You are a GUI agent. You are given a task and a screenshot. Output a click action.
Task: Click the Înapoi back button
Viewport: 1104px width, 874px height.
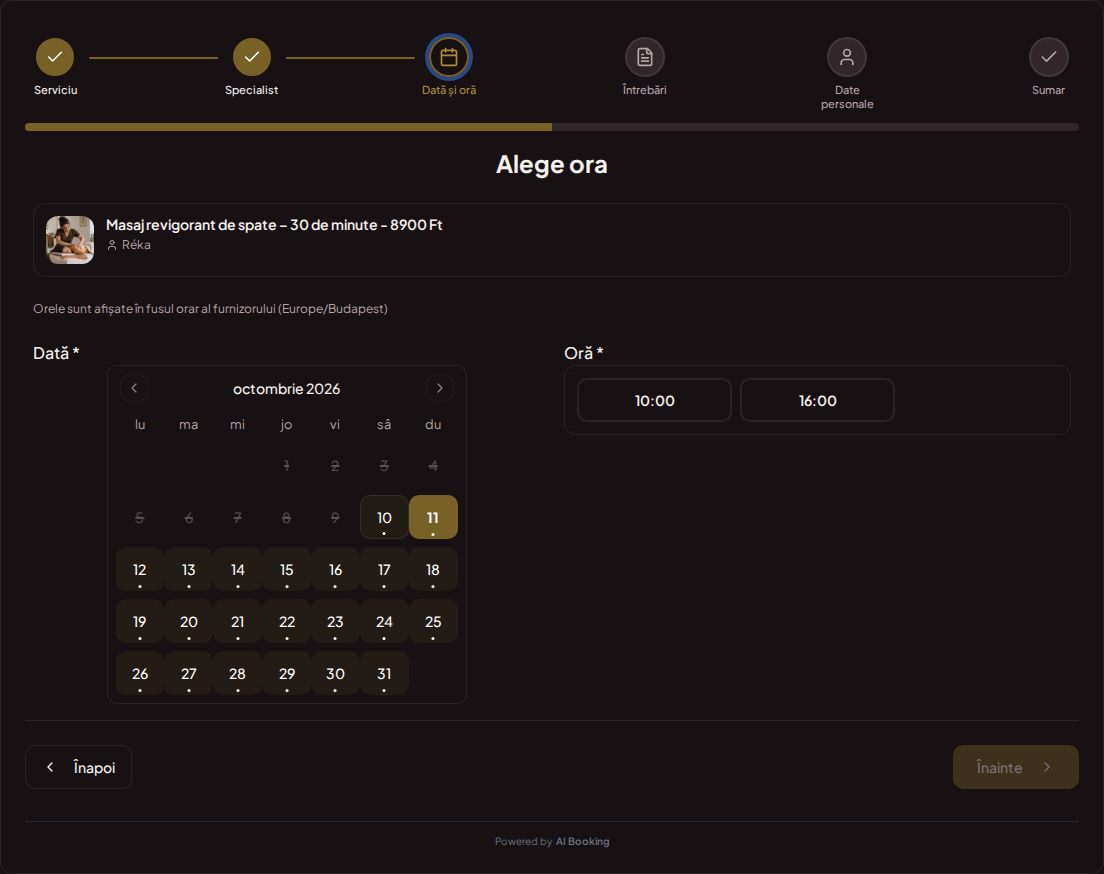click(x=78, y=767)
